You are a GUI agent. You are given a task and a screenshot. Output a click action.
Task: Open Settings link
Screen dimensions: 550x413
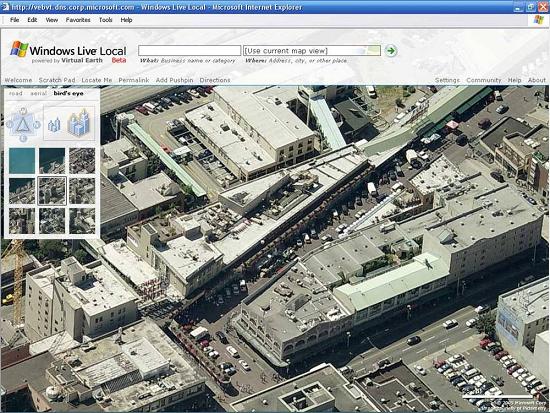[447, 80]
